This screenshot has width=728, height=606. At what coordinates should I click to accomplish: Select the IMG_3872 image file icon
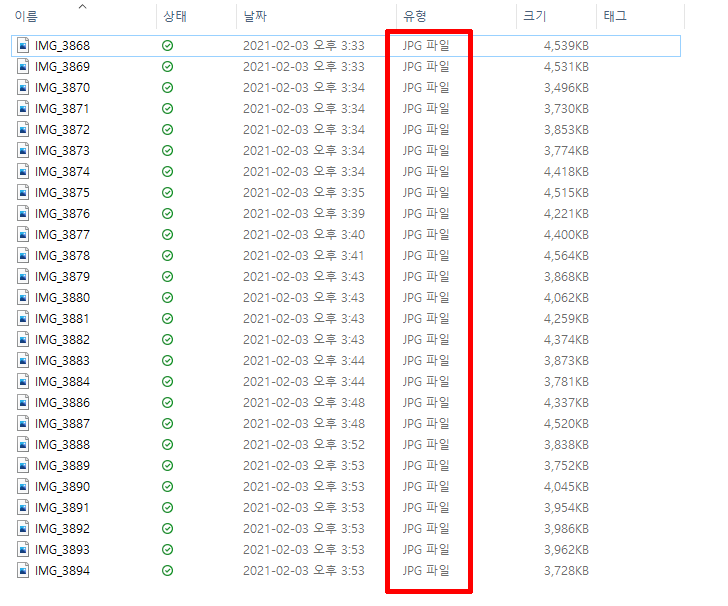coord(23,130)
